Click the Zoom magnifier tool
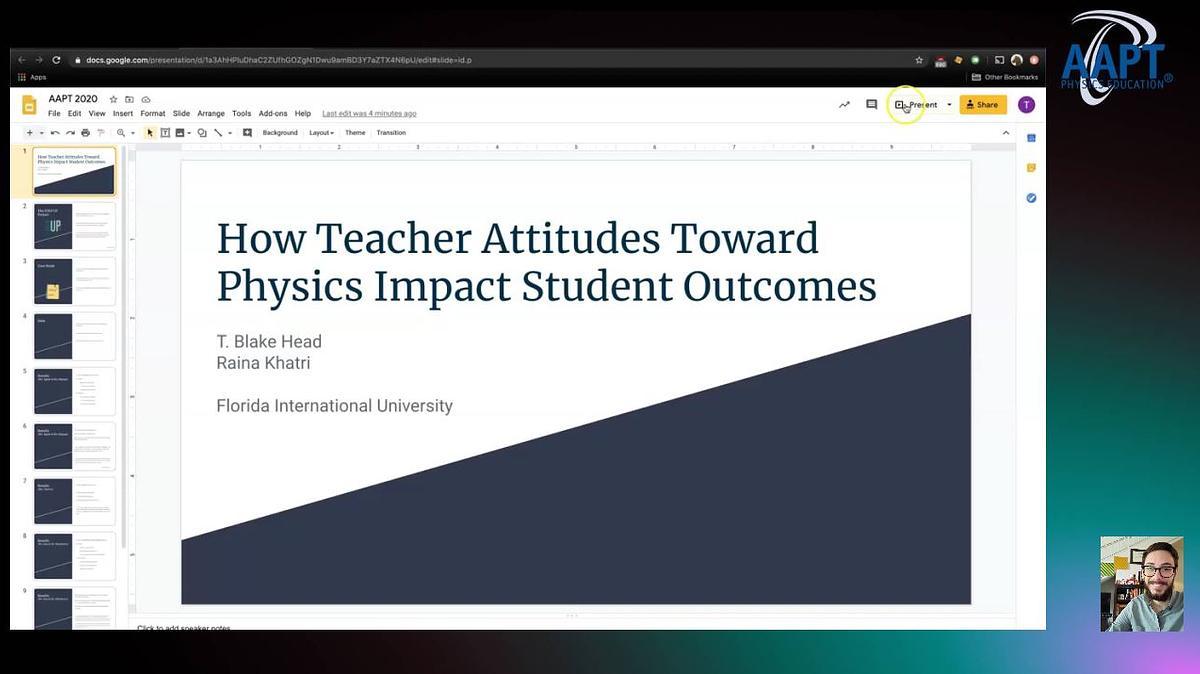 (x=121, y=133)
